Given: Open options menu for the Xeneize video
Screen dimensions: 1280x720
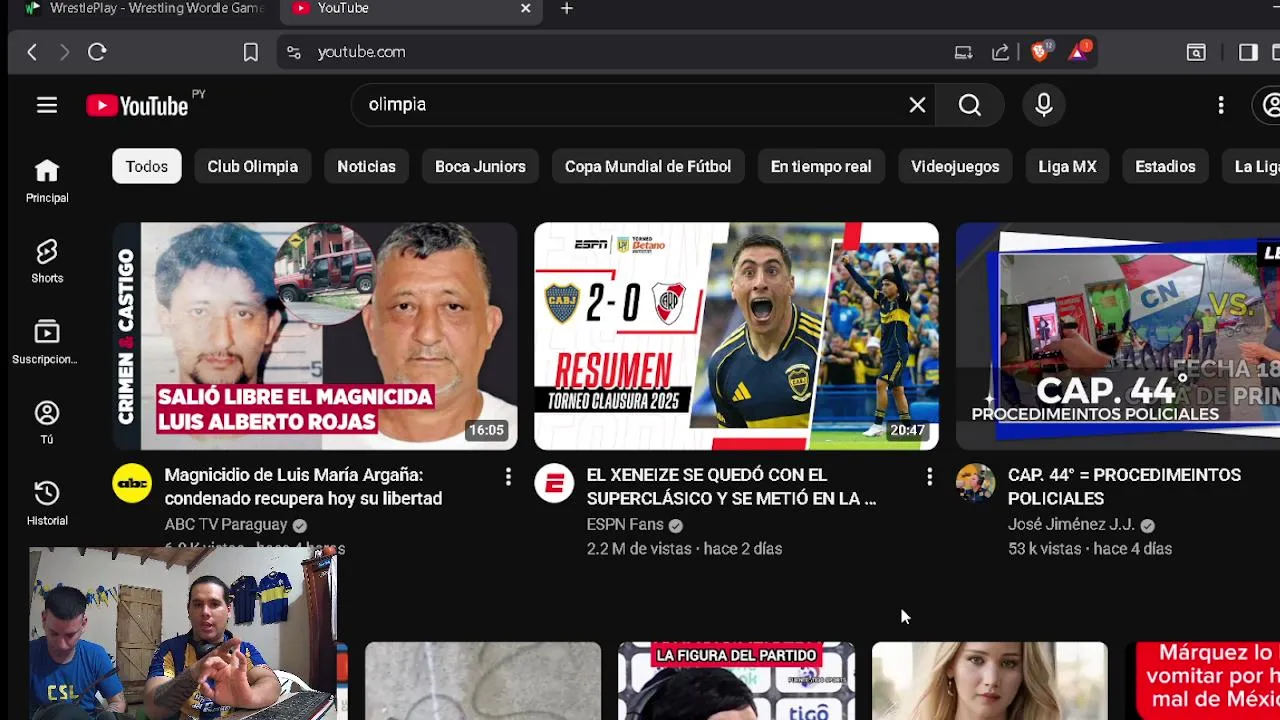Looking at the screenshot, I should coord(929,477).
